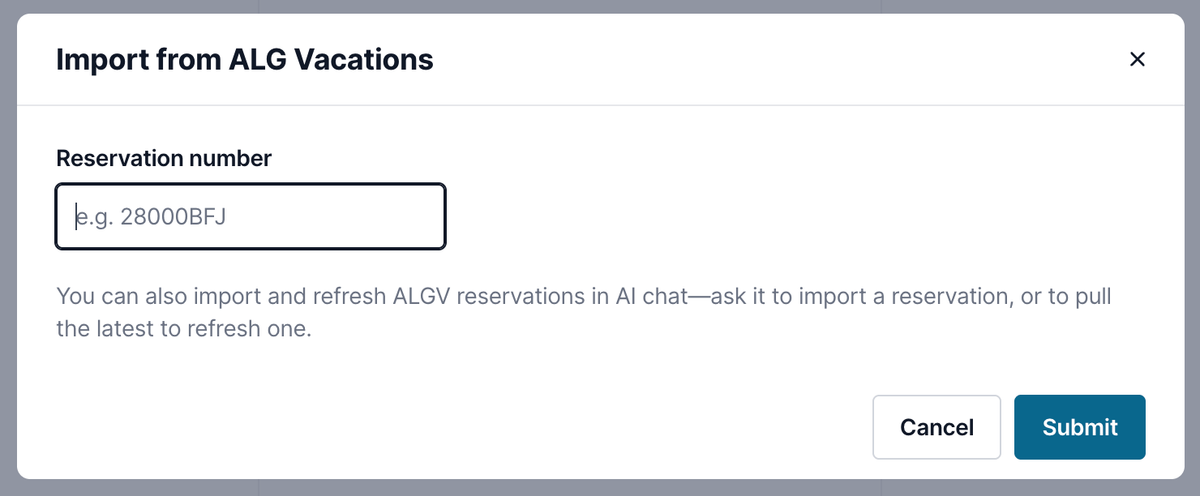The height and width of the screenshot is (496, 1200).
Task: Place cursor in the reservation text box
Action: [x=250, y=216]
